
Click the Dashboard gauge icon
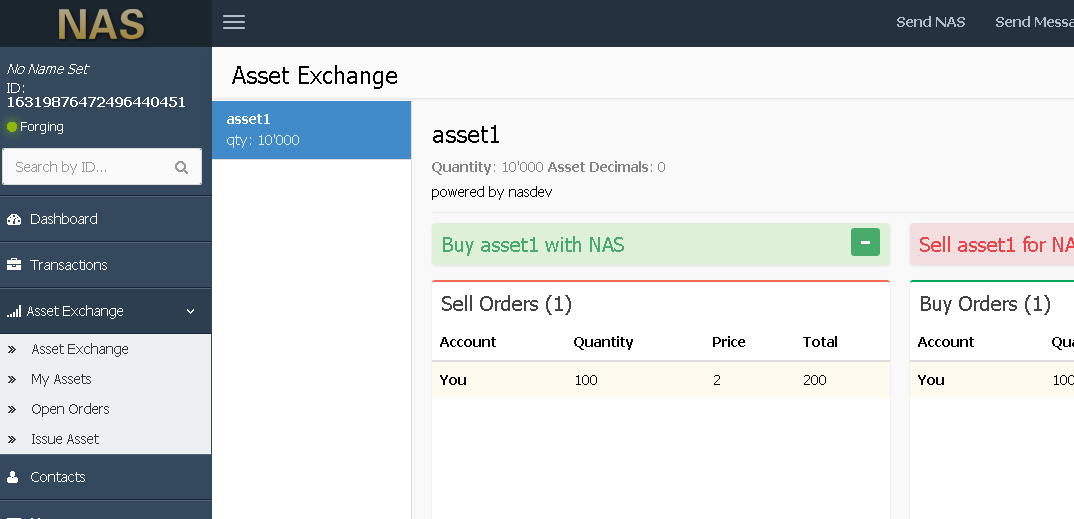(14, 219)
